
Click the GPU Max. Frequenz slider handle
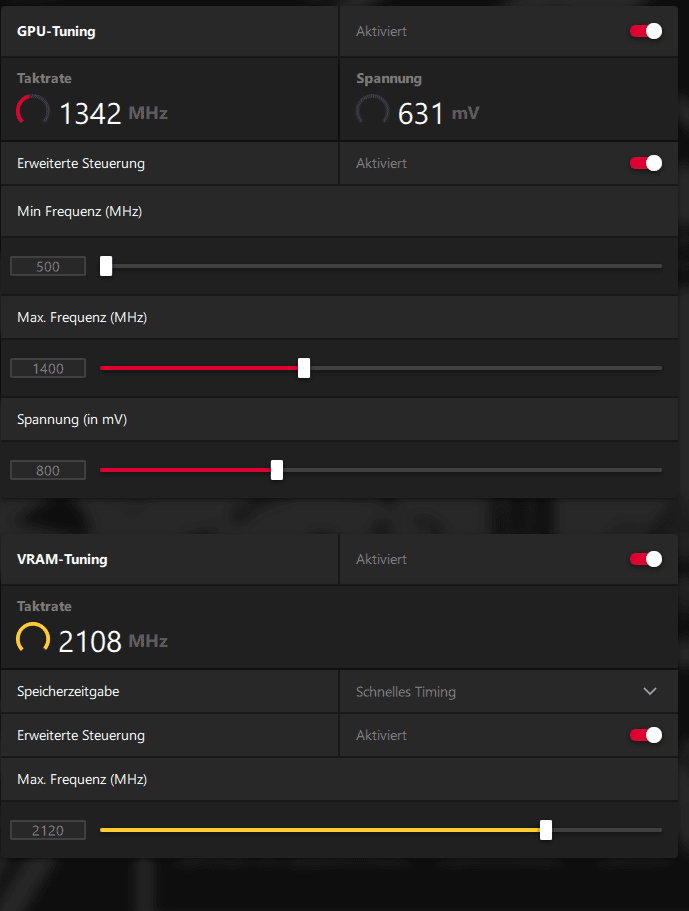(304, 368)
